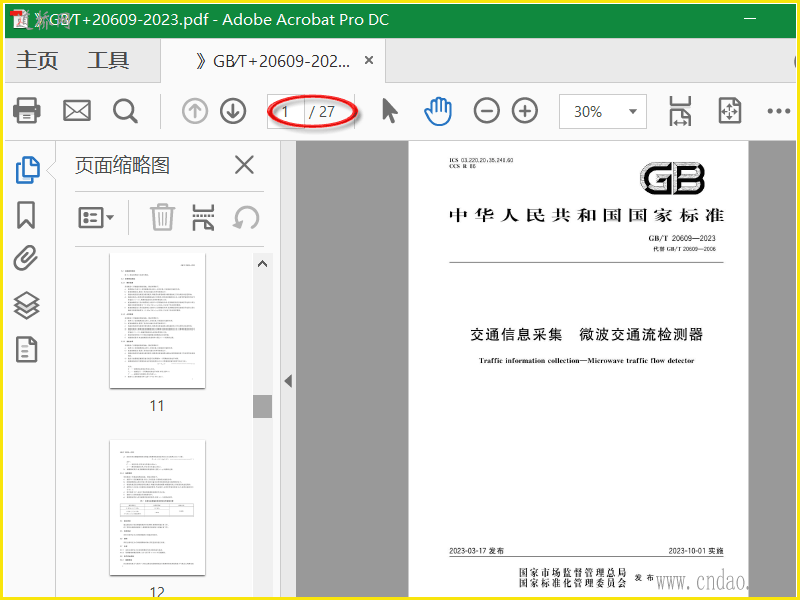This screenshot has height=600, width=800.
Task: Activate the Hand pan tool
Action: pyautogui.click(x=438, y=111)
